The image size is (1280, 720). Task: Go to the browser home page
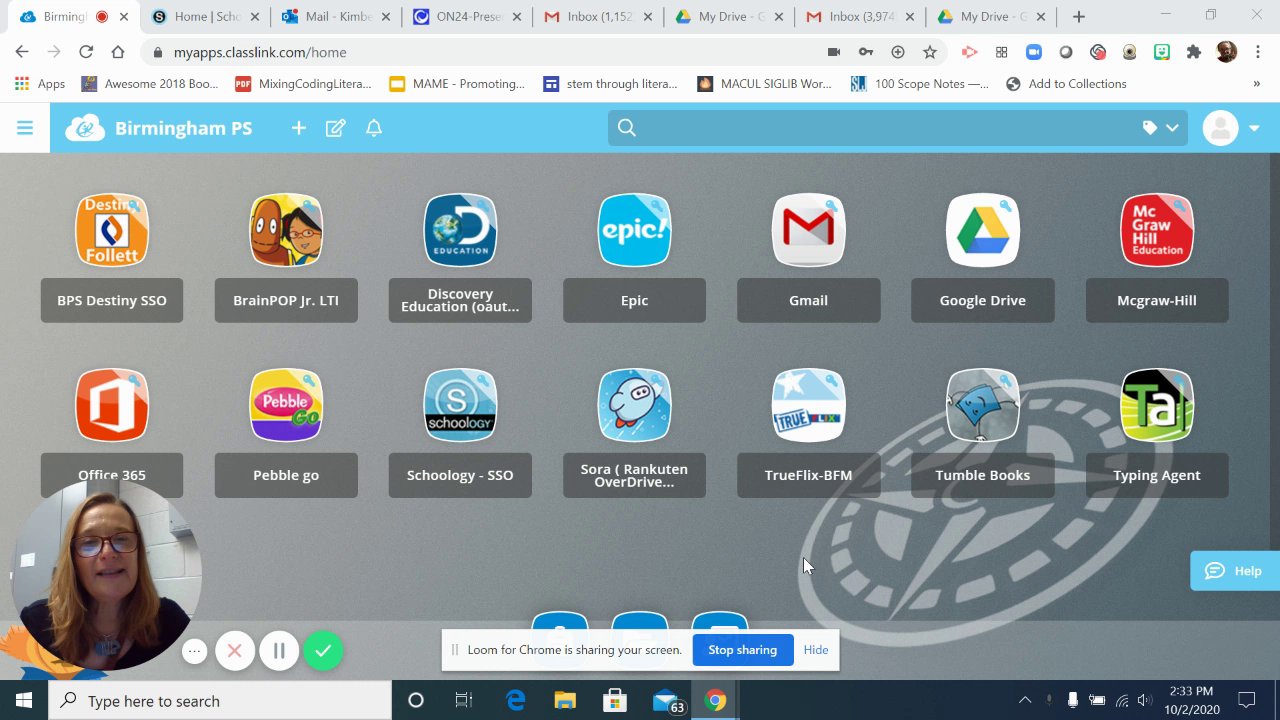(118, 52)
